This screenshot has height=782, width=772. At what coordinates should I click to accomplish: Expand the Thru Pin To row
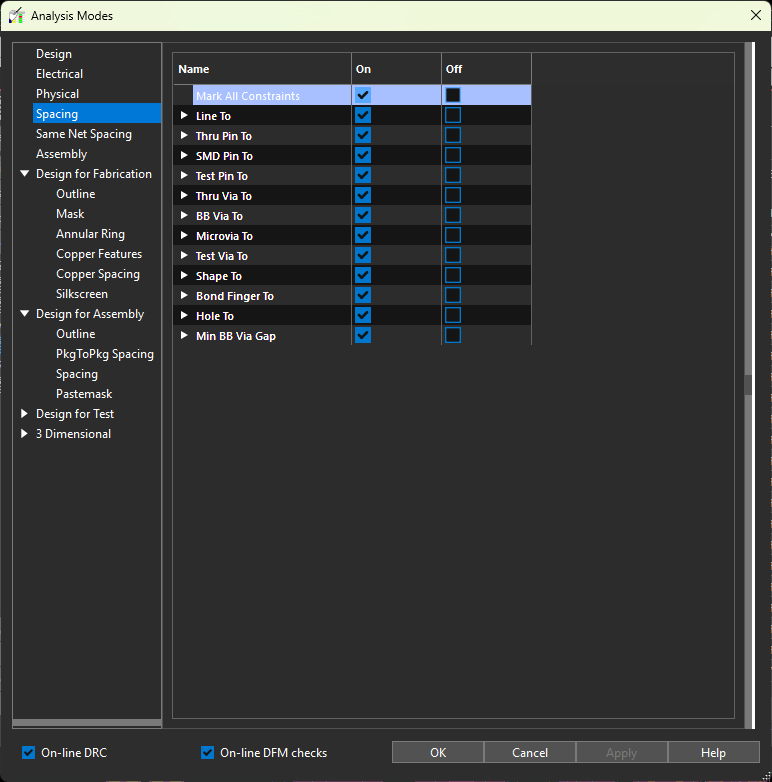184,136
